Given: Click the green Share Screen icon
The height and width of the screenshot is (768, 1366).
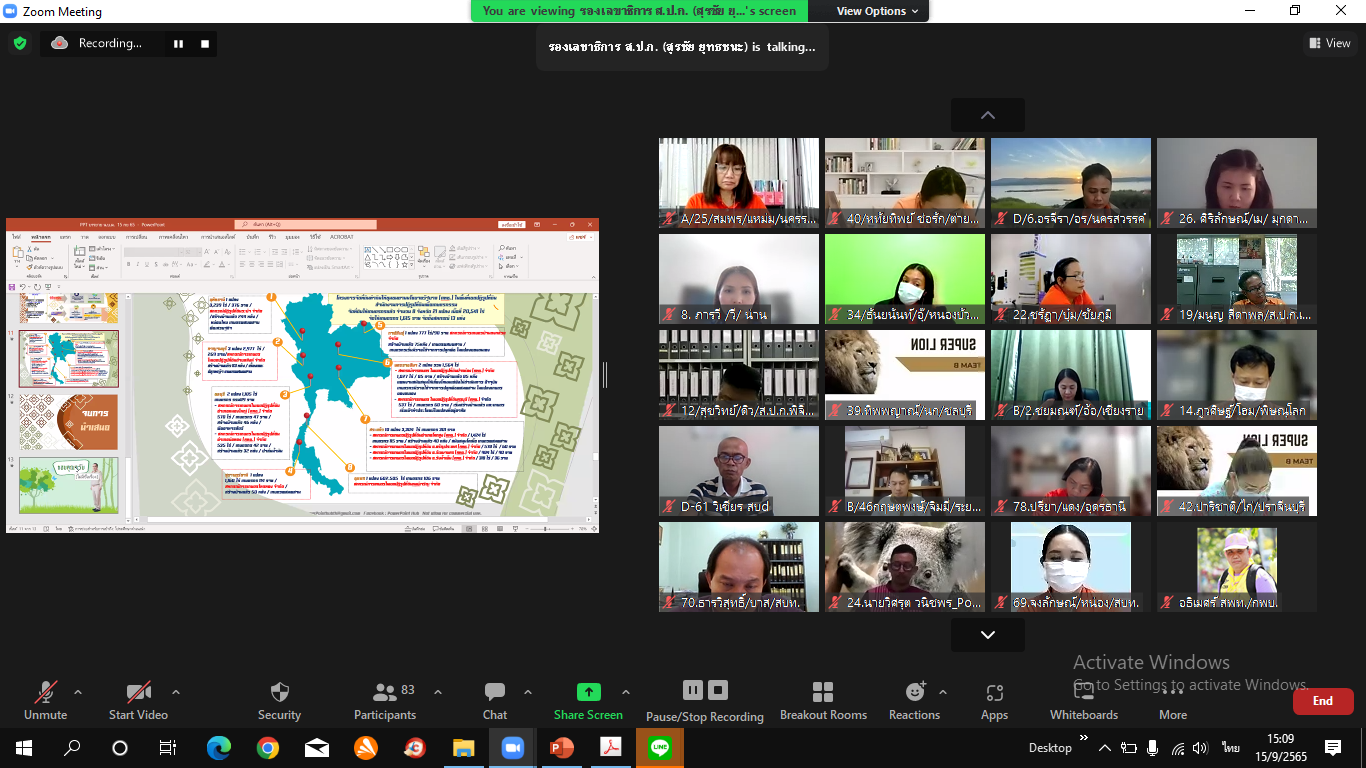Looking at the screenshot, I should (x=589, y=692).
